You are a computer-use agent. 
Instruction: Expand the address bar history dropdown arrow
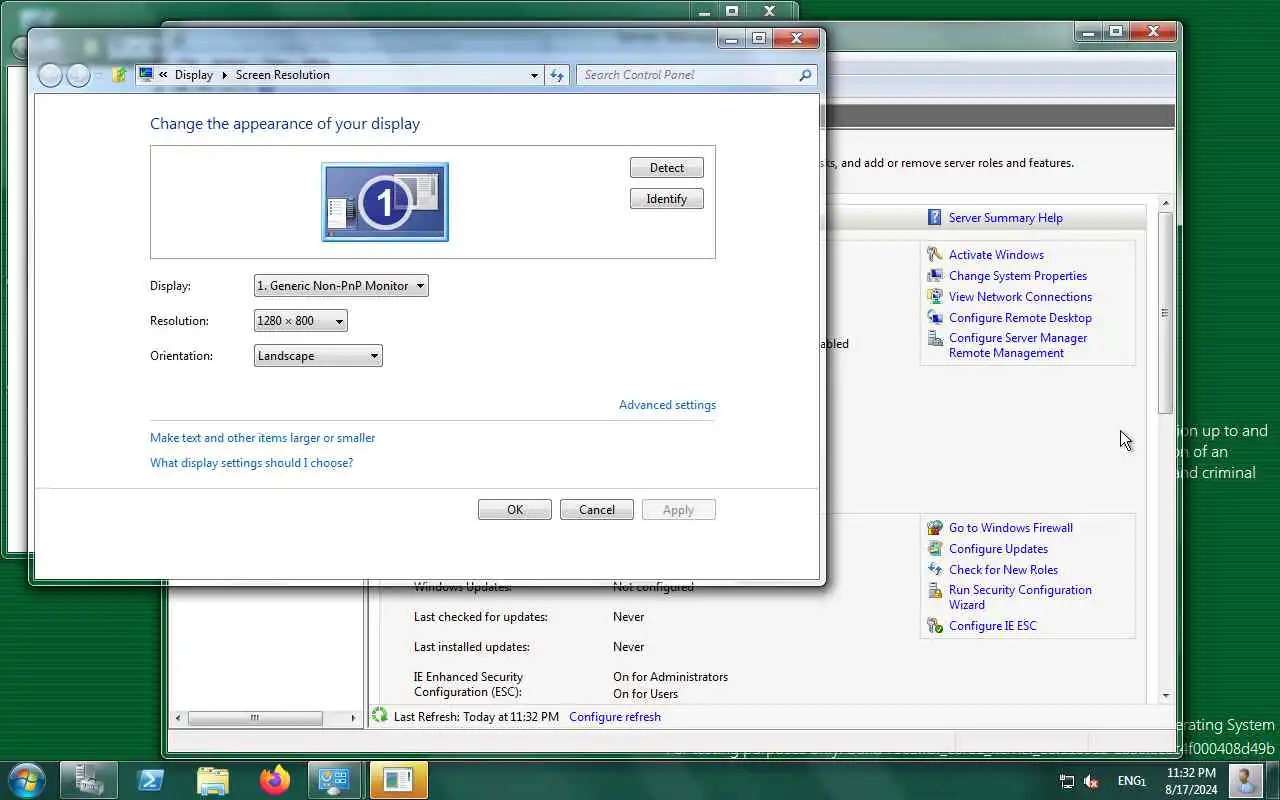point(534,75)
